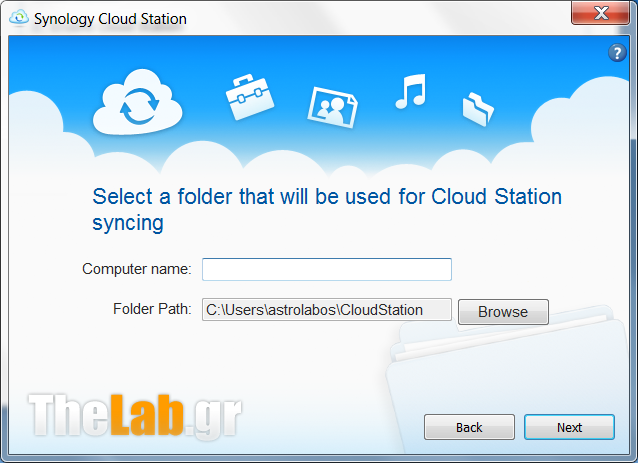Click the cloud sync arrows icon
The image size is (638, 463).
coord(138,102)
